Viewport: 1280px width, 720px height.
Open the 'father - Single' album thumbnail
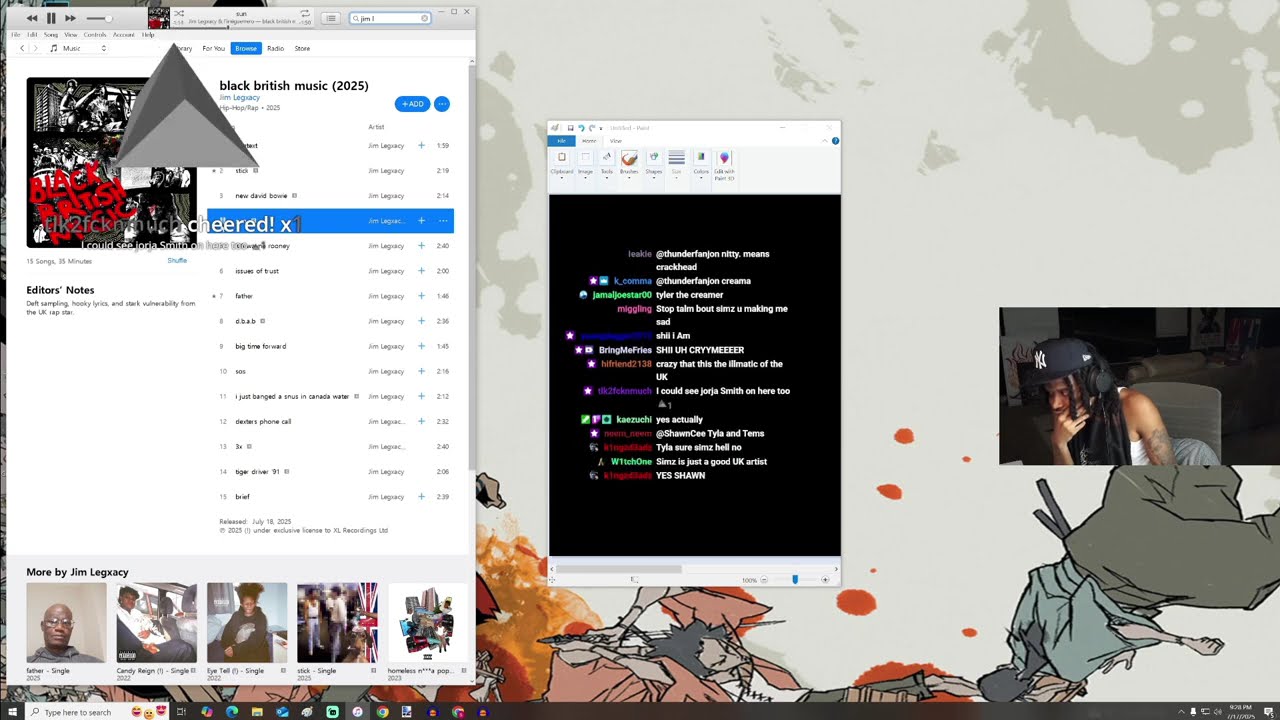(x=66, y=623)
